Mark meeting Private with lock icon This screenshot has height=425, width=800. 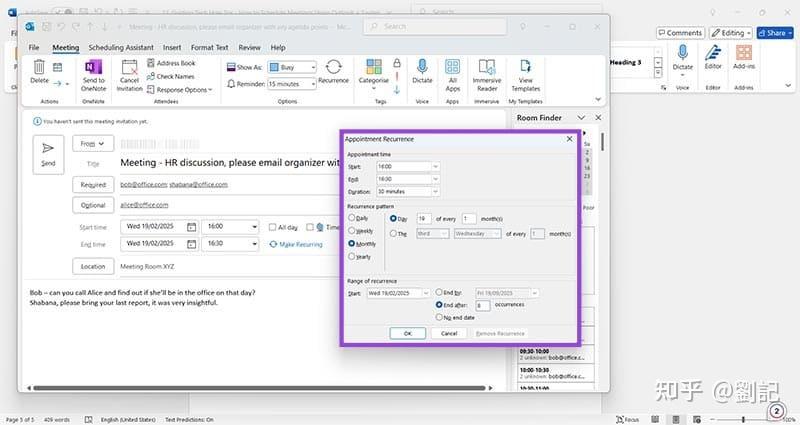397,63
